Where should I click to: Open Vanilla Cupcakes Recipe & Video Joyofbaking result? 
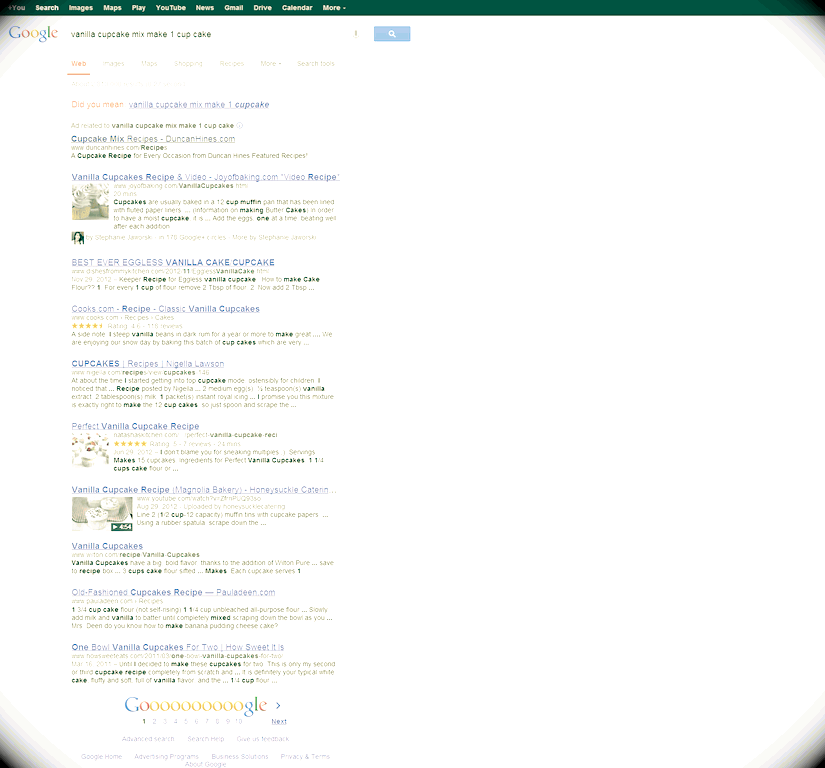(x=205, y=177)
